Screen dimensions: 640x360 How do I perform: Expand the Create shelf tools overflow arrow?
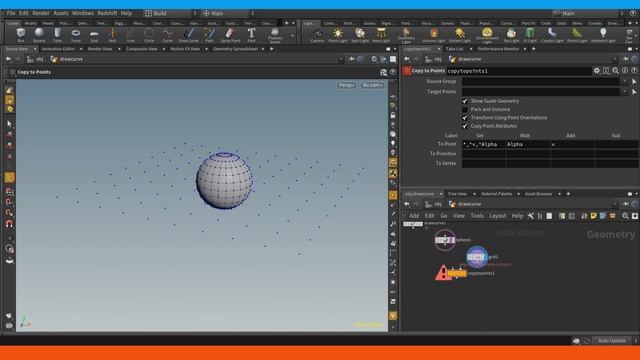[x=292, y=36]
